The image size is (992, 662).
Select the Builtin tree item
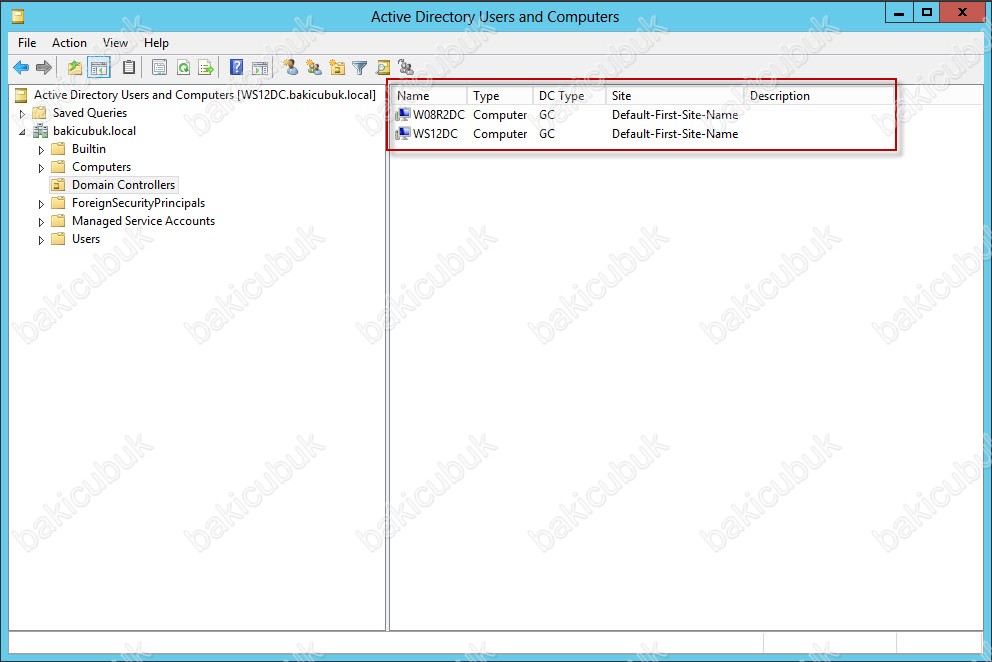89,149
